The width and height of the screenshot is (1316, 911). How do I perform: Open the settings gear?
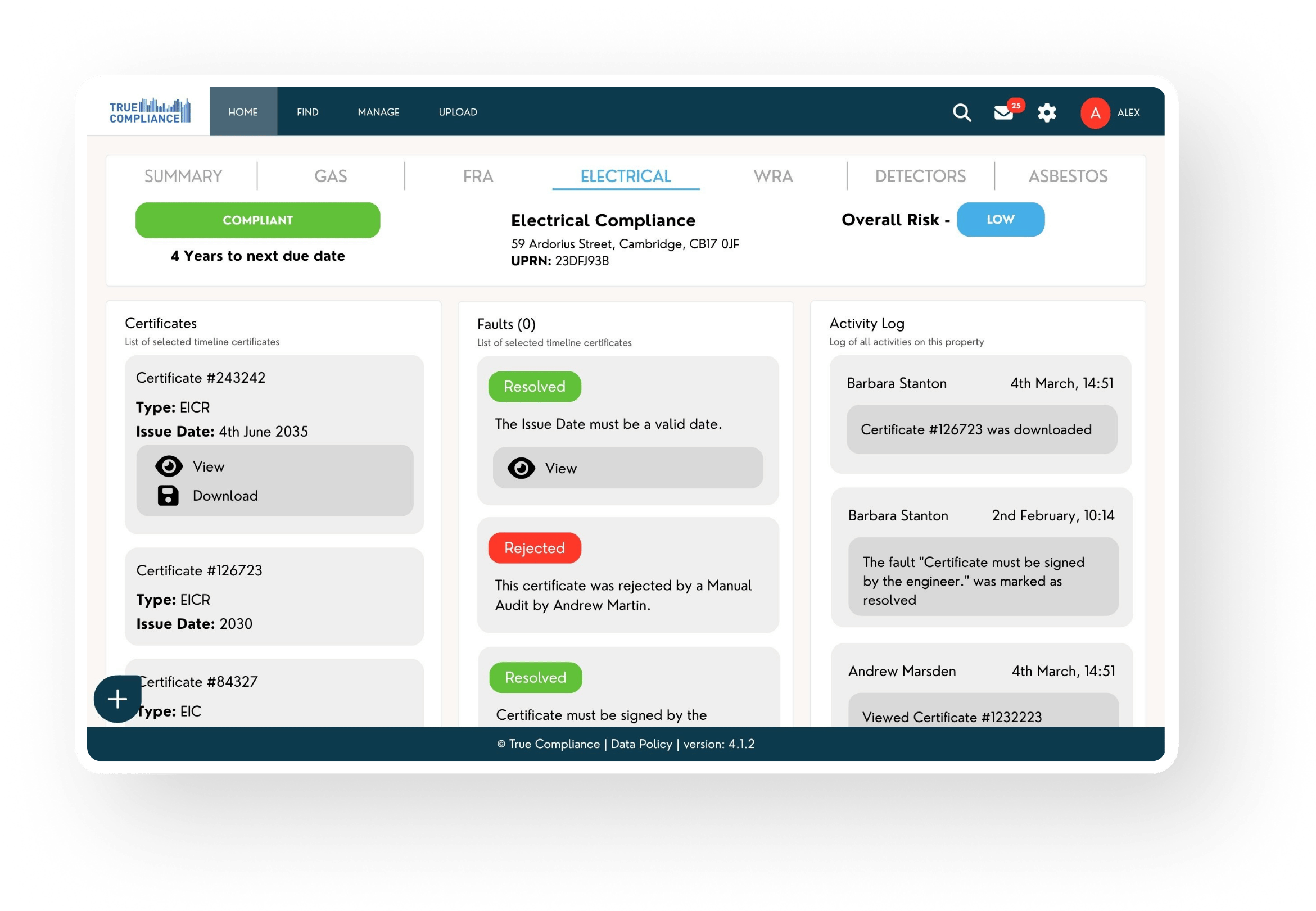click(1047, 112)
